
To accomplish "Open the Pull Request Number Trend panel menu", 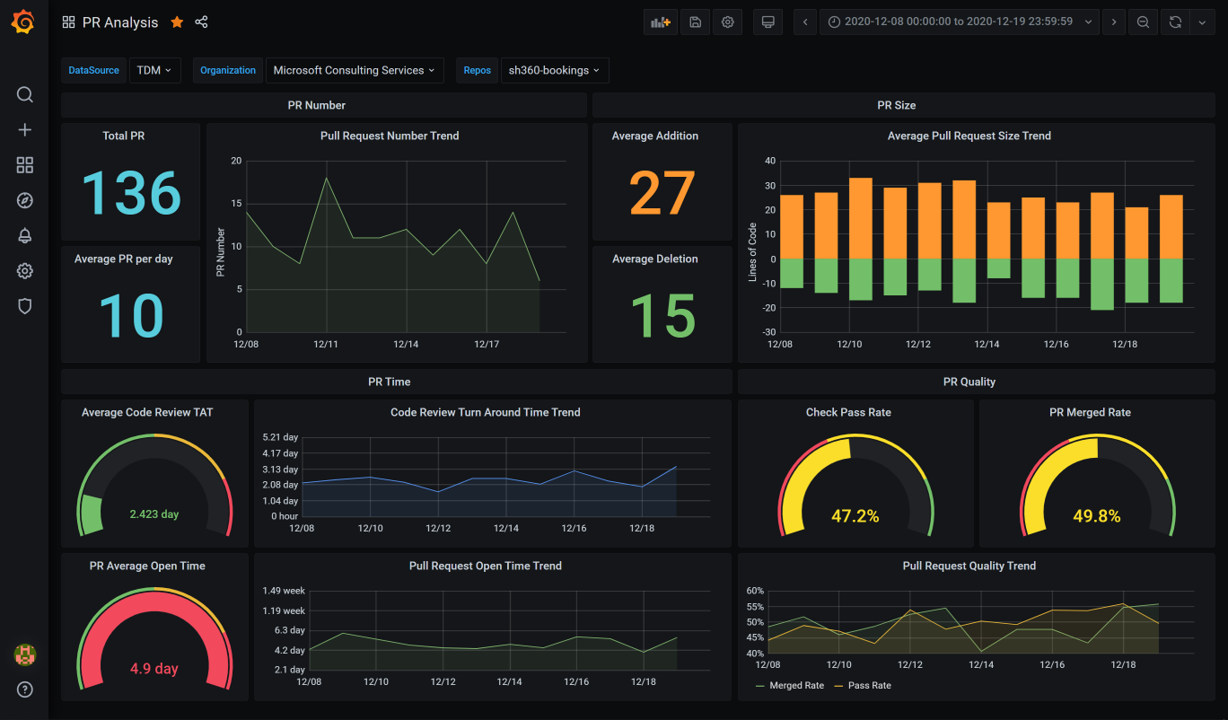I will (x=389, y=136).
